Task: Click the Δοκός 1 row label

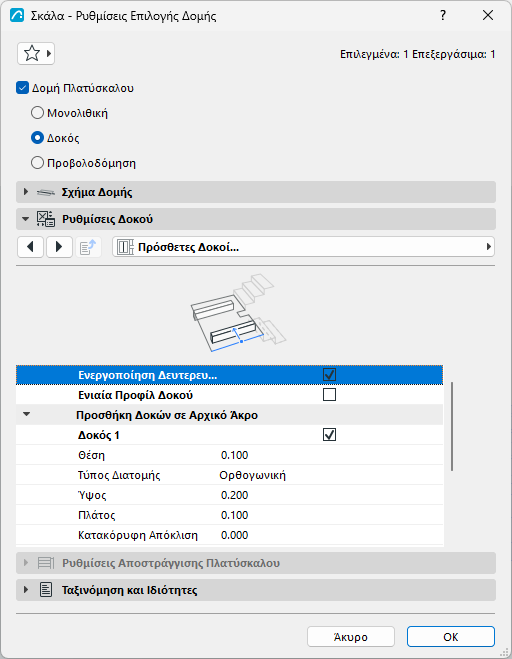Action: pos(99,435)
